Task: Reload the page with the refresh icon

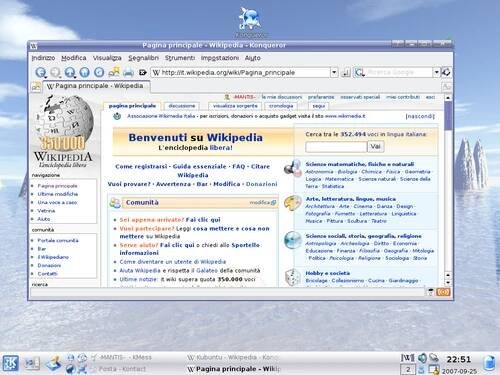Action: (x=99, y=72)
